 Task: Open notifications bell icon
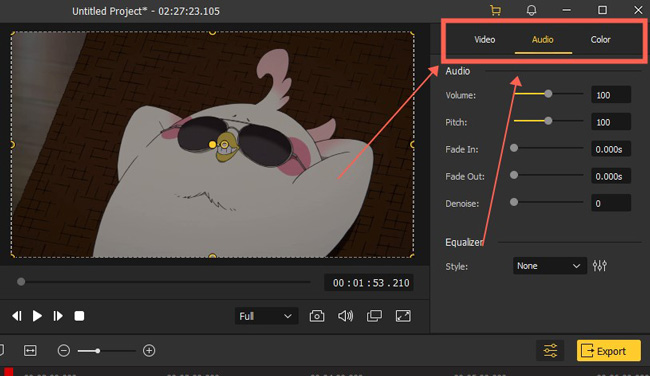point(531,10)
